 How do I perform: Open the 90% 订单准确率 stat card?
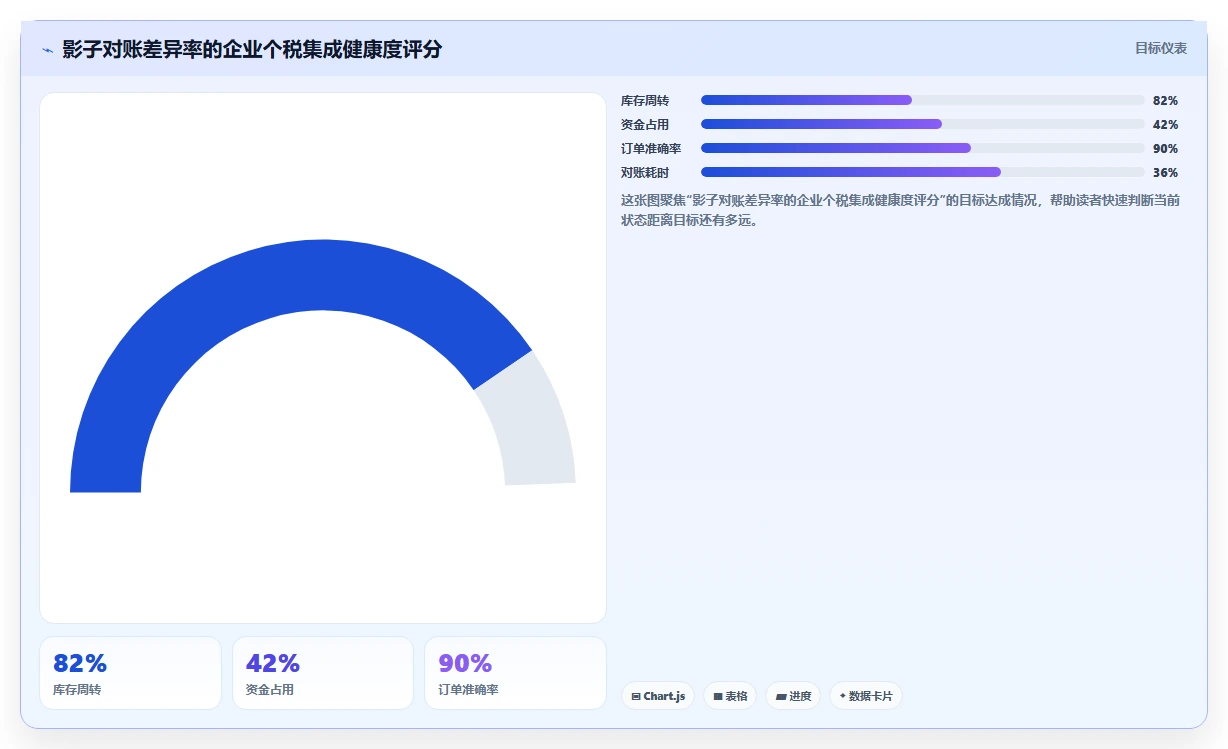[515, 673]
